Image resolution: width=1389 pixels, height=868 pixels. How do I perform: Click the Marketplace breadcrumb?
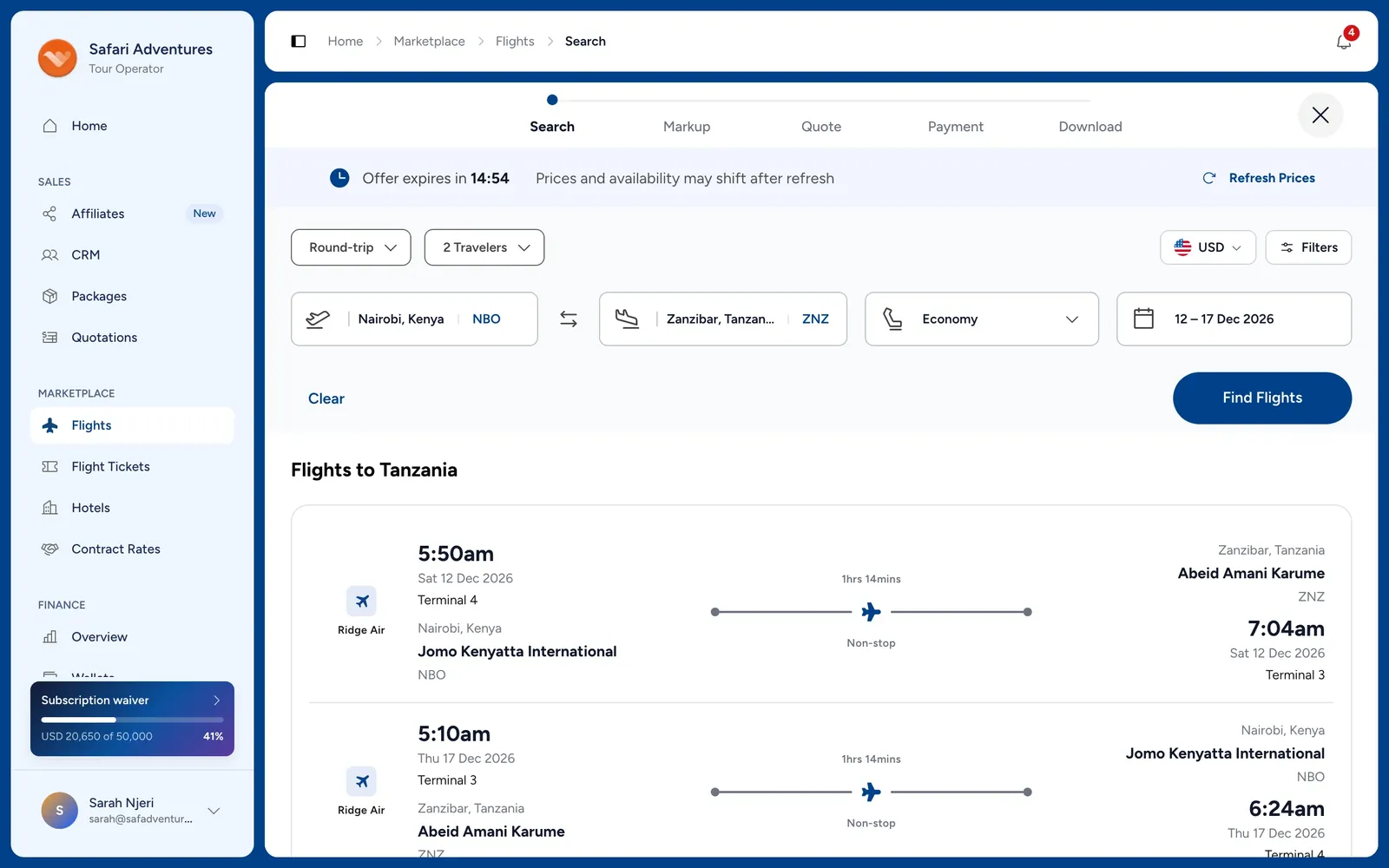429,41
